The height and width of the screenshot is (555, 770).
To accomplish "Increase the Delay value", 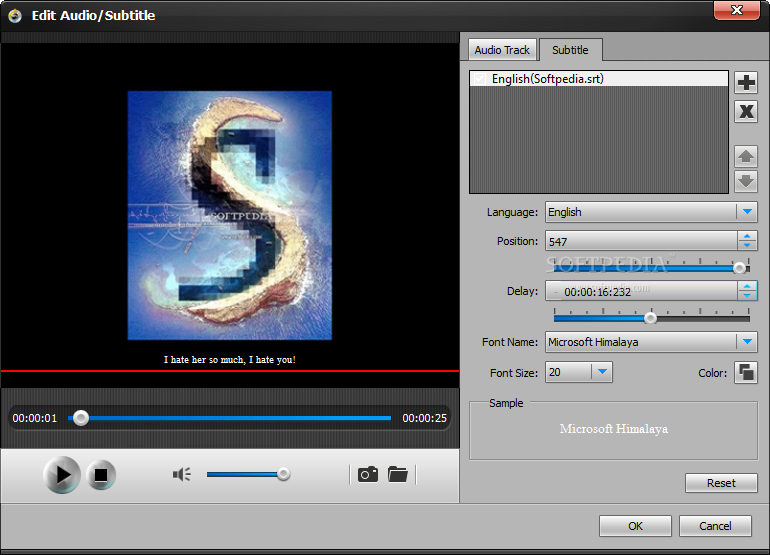I will pyautogui.click(x=747, y=286).
